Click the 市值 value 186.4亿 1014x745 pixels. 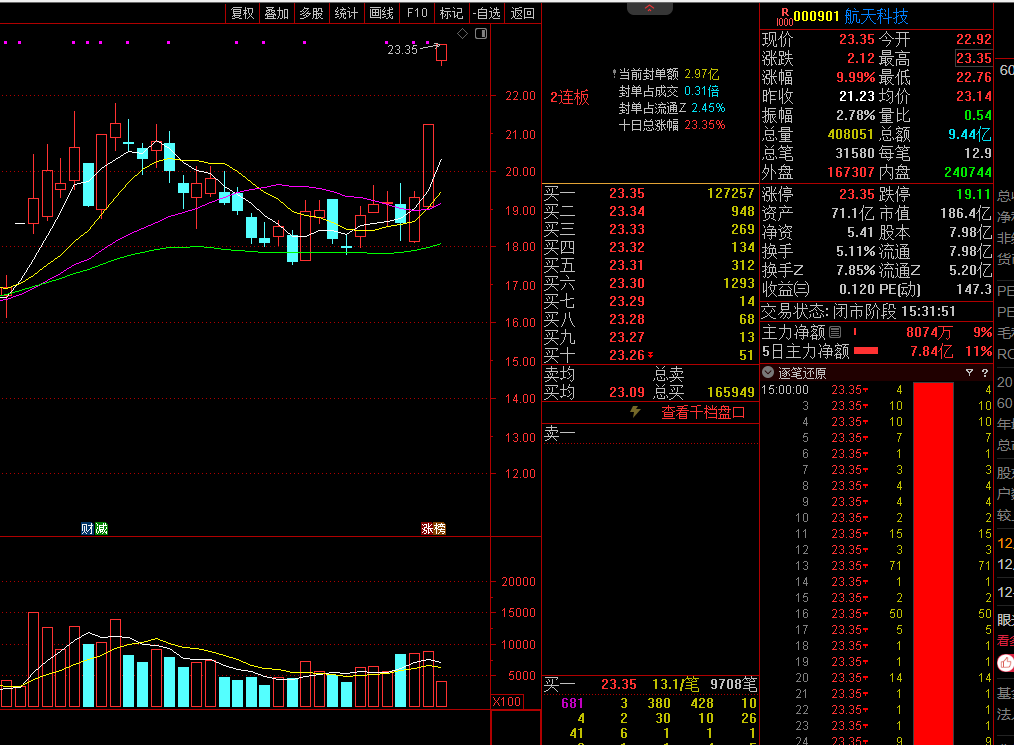click(965, 213)
